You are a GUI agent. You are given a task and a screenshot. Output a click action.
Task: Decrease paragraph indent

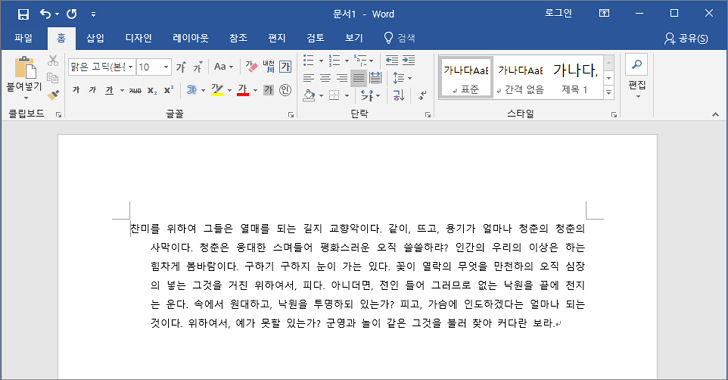pyautogui.click(x=392, y=60)
